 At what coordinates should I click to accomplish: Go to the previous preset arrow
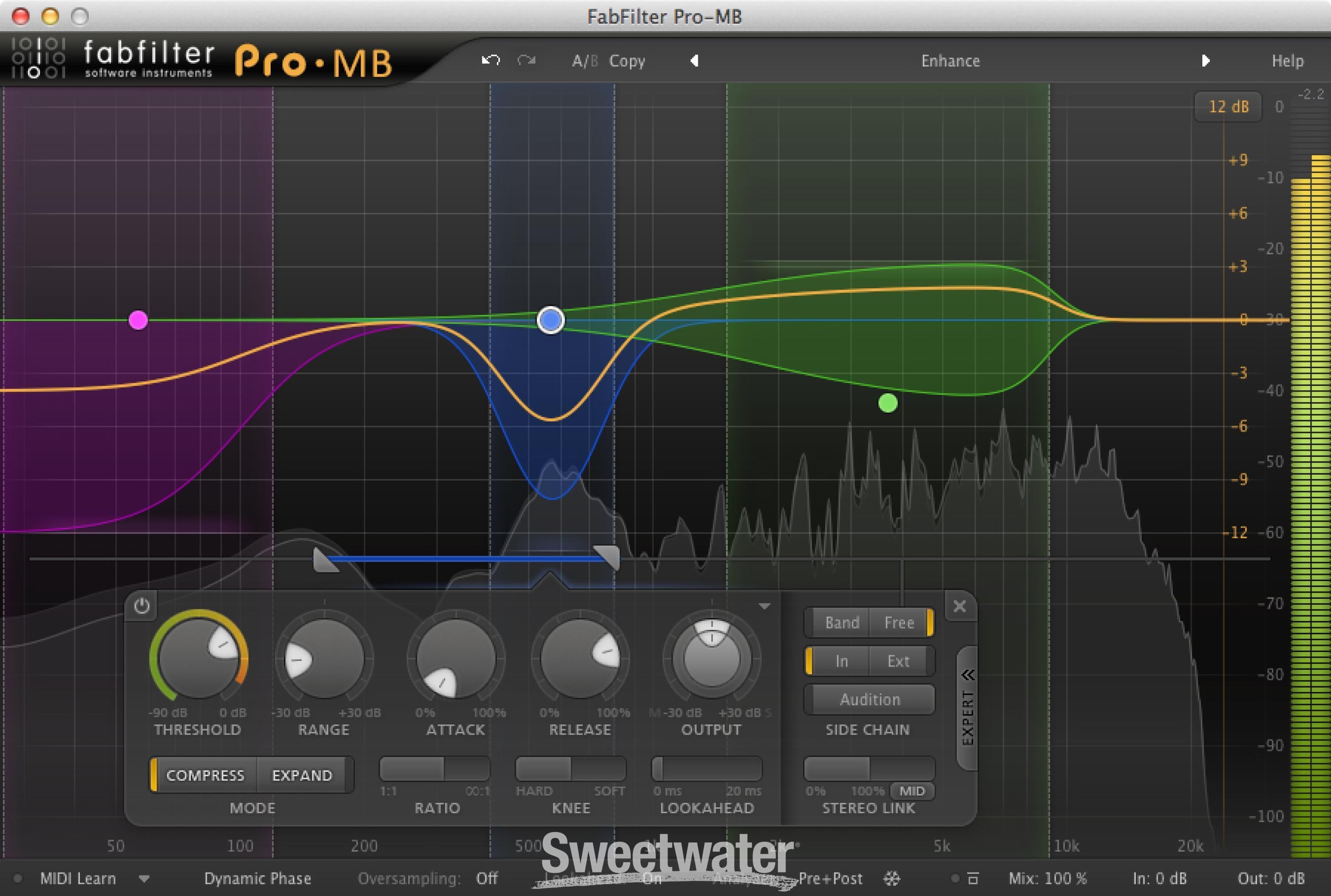click(694, 61)
